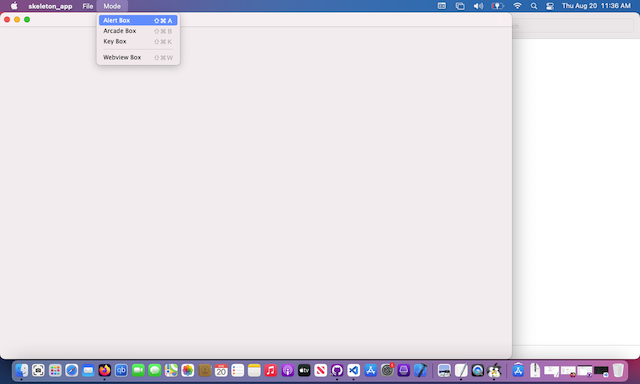Open Maps from the dock
Screen dimensions: 640x384
pyautogui.click(x=171, y=371)
